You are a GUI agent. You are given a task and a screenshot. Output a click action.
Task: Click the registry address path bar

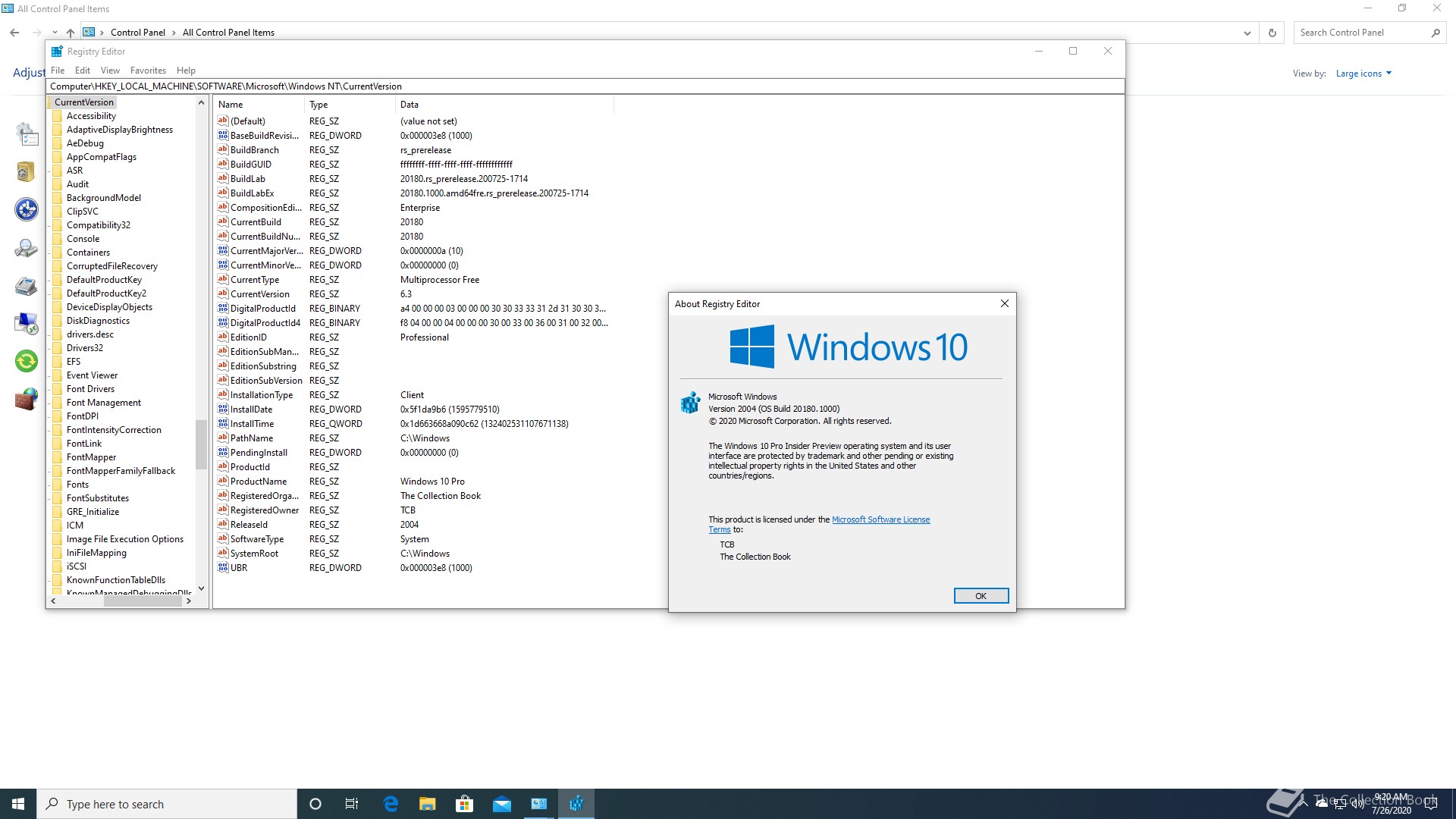(x=585, y=86)
